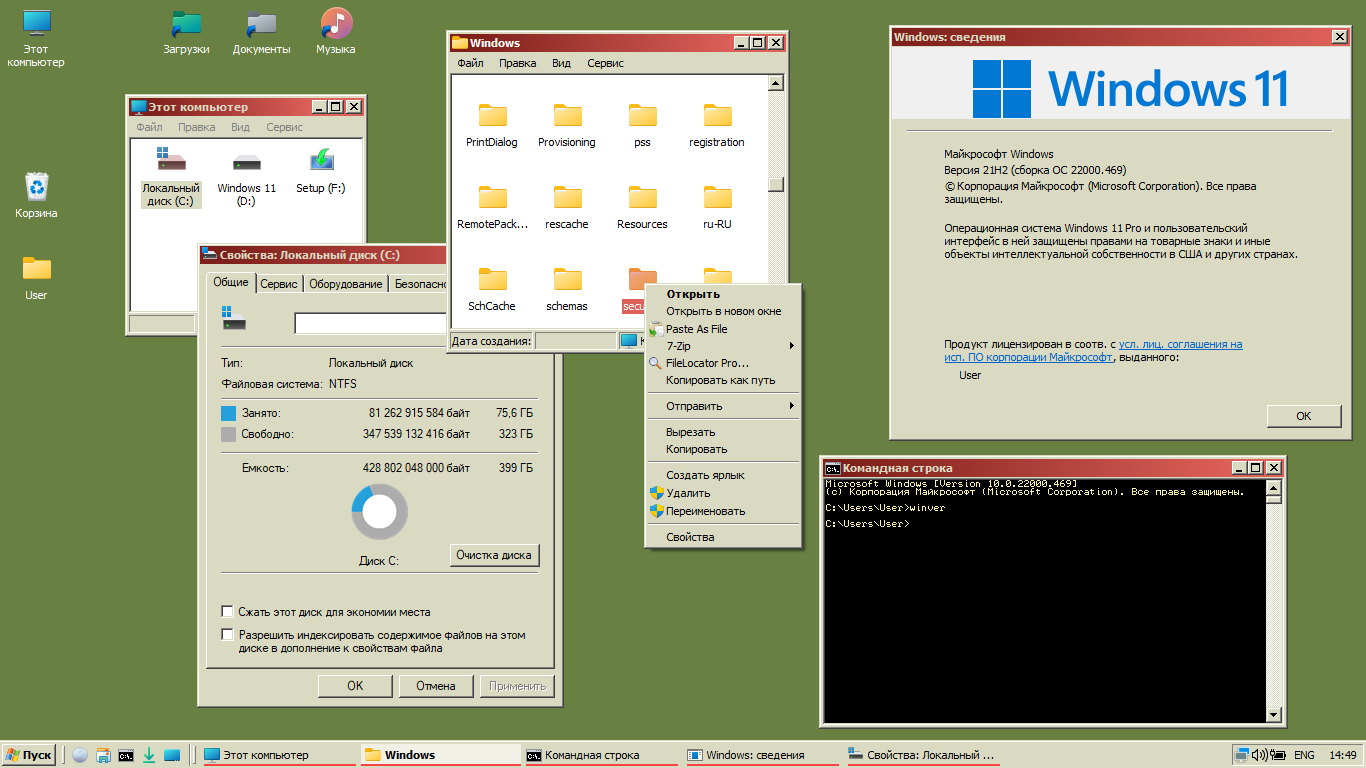This screenshot has width=1366, height=768.
Task: Open the Загрузки desktop folder
Action: coord(186,33)
